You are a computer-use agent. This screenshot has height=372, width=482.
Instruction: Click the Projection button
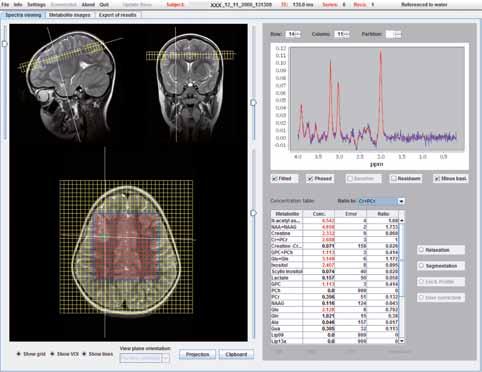(x=197, y=354)
